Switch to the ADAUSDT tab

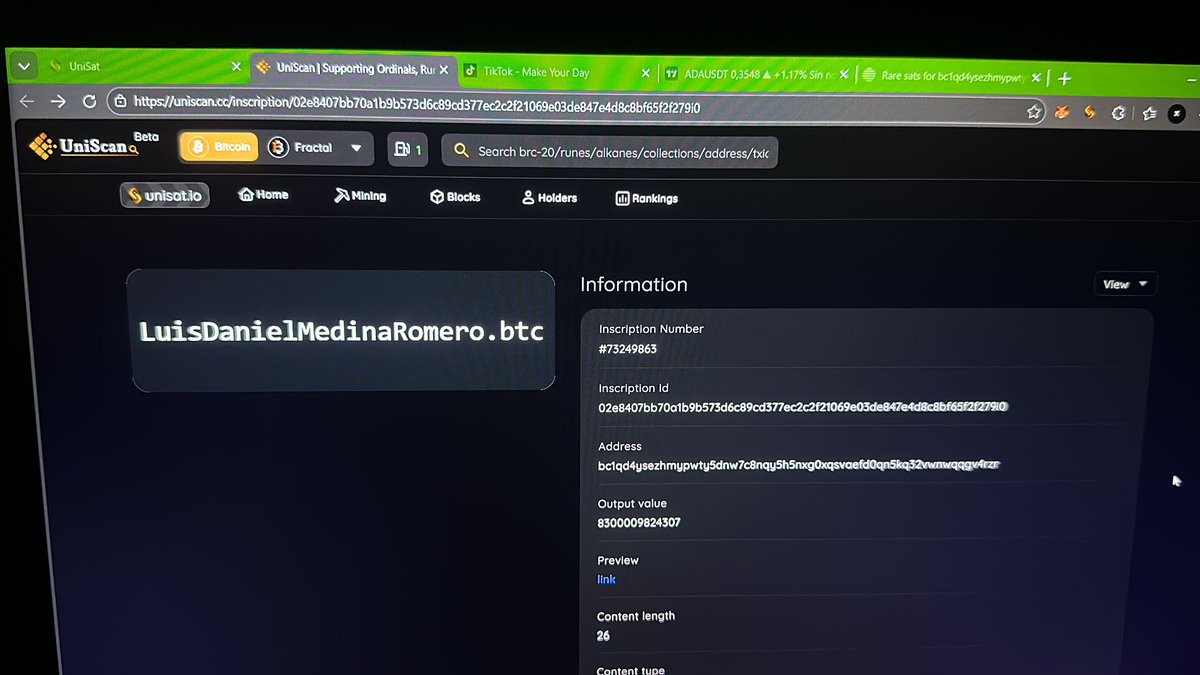point(756,74)
